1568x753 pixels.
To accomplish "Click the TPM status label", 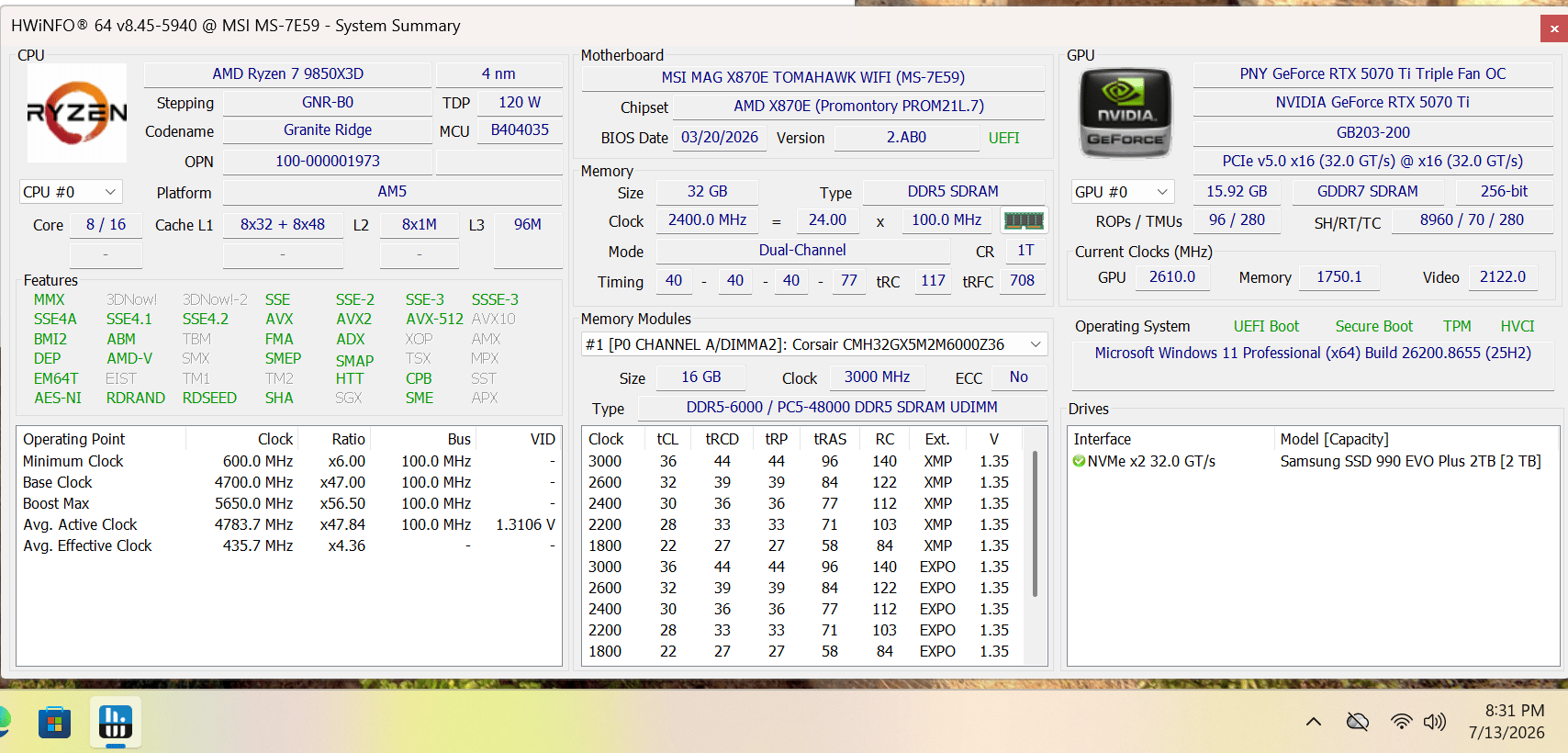I will click(x=1457, y=327).
